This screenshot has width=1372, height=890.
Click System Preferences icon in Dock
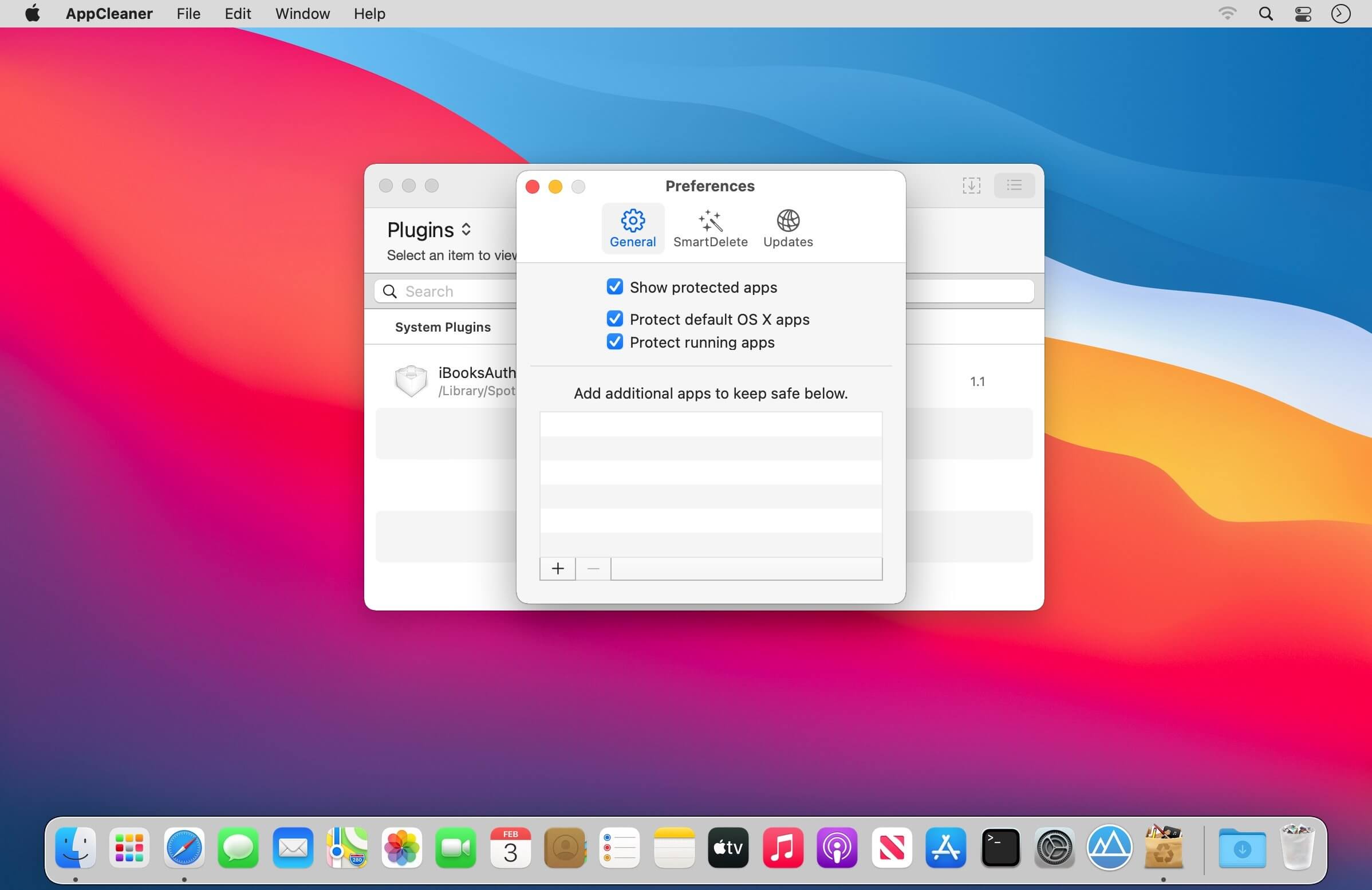pyautogui.click(x=1053, y=847)
